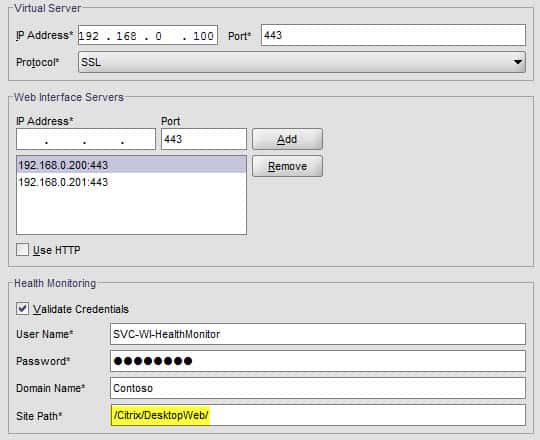Click the Validate Credentials label text
The image size is (540, 440).
[81, 309]
